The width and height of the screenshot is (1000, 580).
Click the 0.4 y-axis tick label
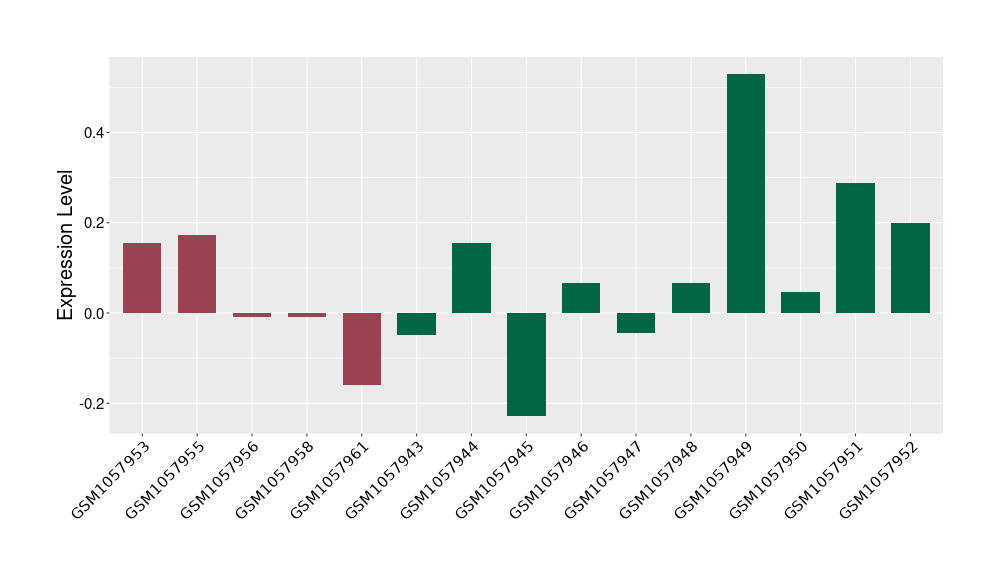click(94, 133)
